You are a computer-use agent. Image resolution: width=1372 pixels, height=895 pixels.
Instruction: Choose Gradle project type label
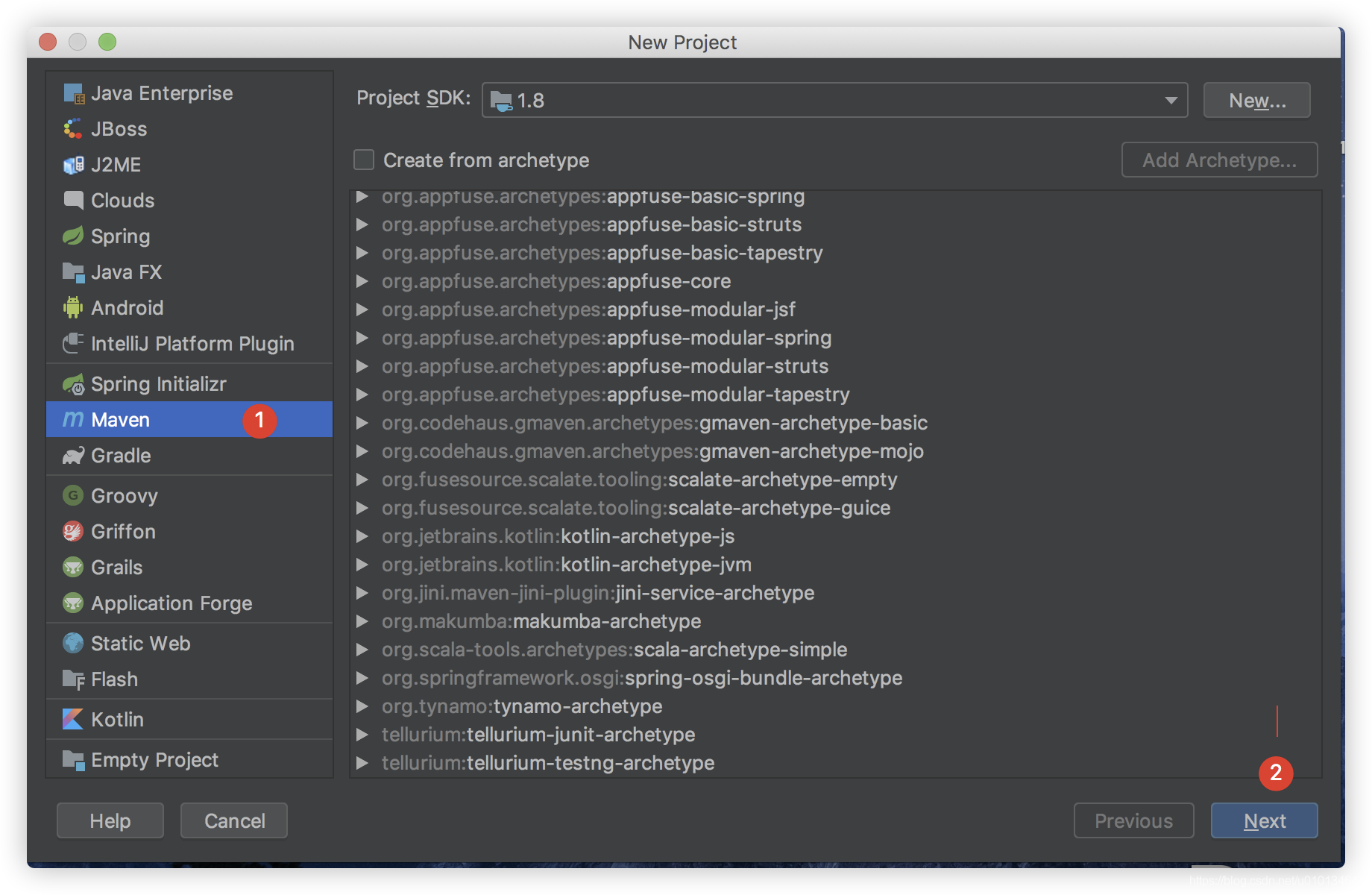tap(121, 456)
